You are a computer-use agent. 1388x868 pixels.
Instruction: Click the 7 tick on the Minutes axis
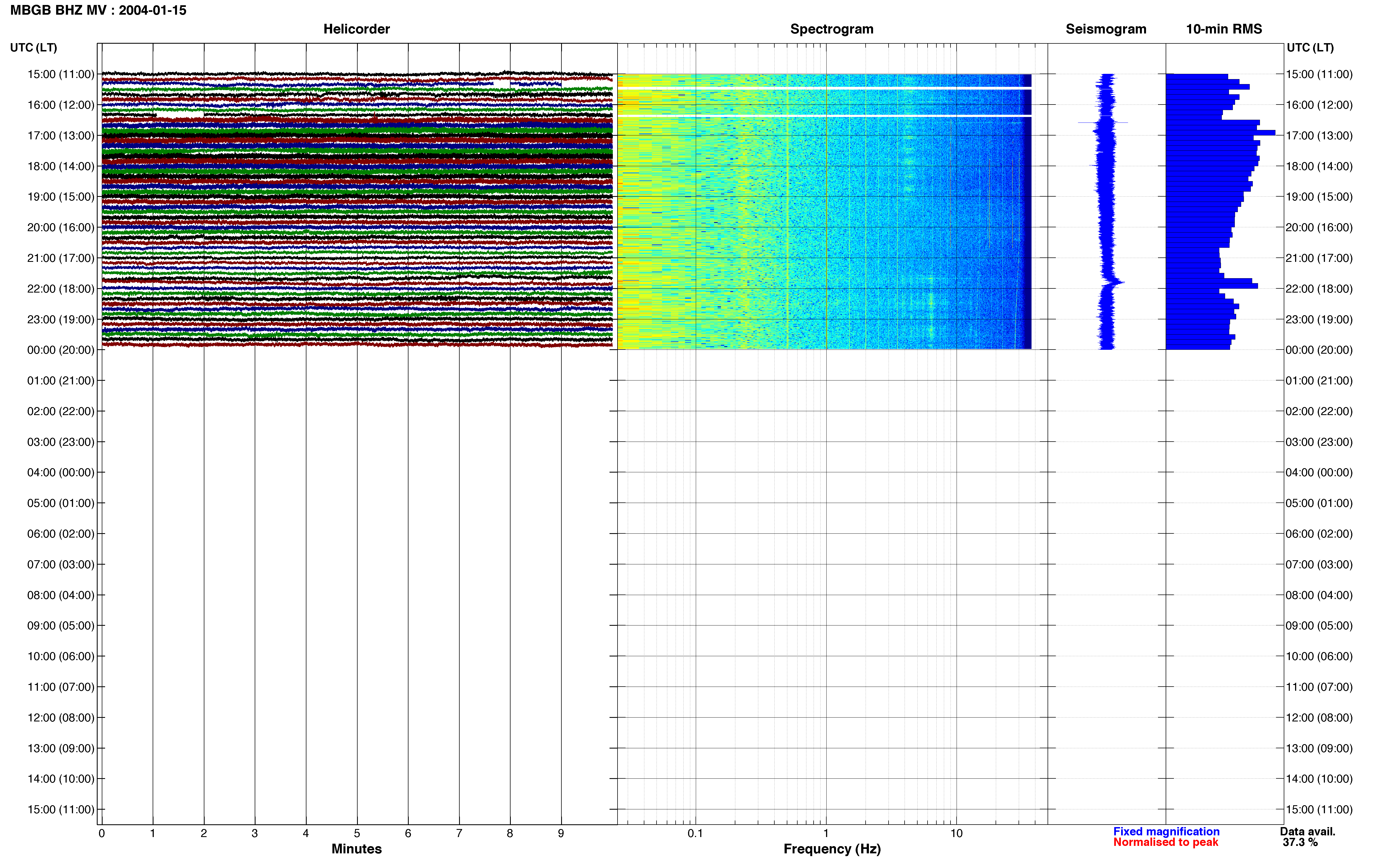click(x=459, y=833)
